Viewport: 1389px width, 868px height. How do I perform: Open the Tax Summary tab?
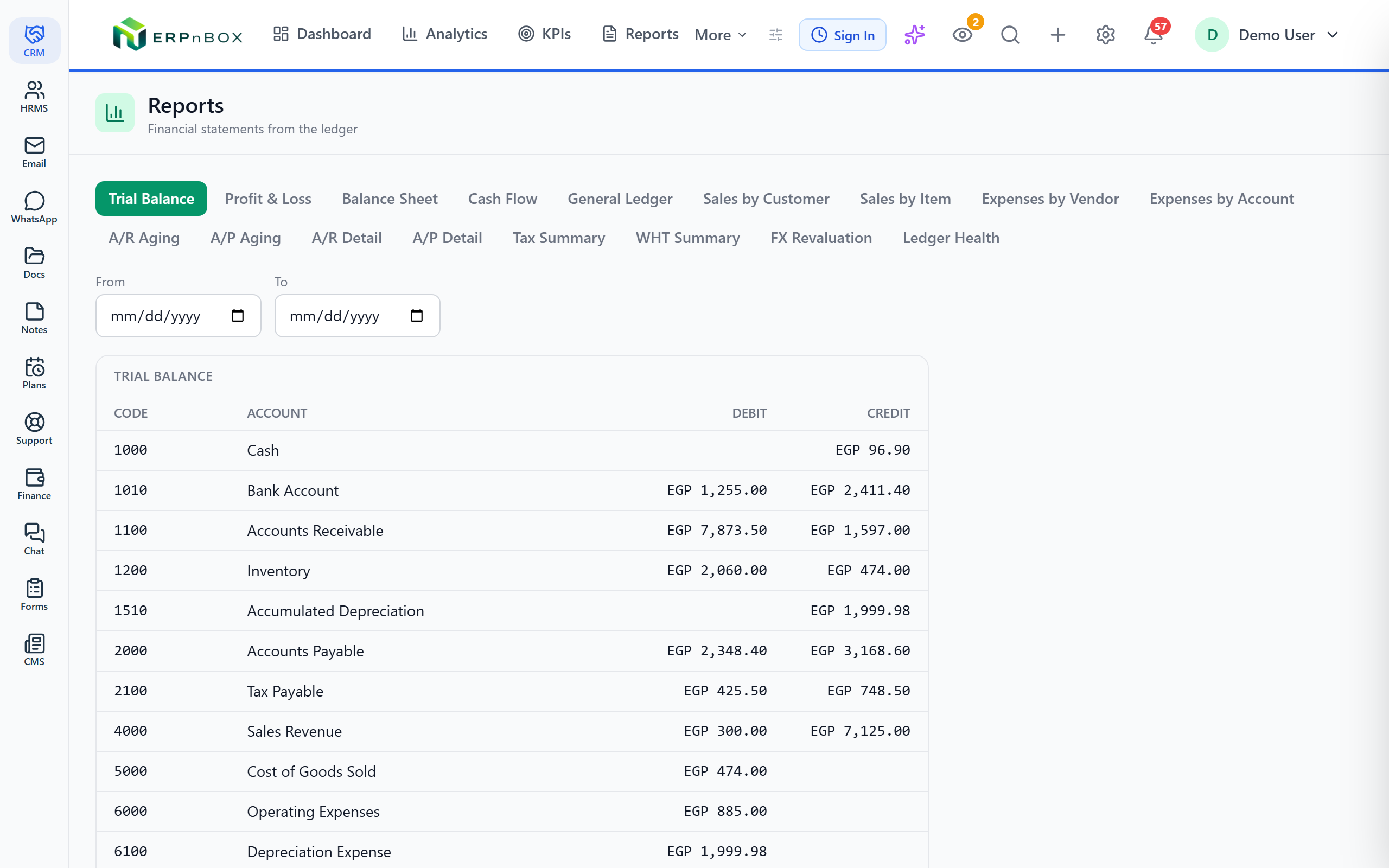(x=558, y=238)
